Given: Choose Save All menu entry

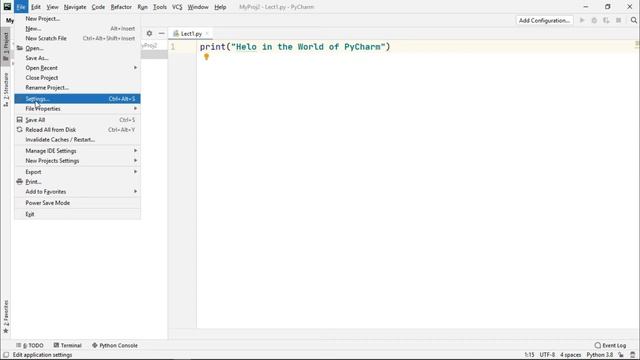Looking at the screenshot, I should [78, 120].
